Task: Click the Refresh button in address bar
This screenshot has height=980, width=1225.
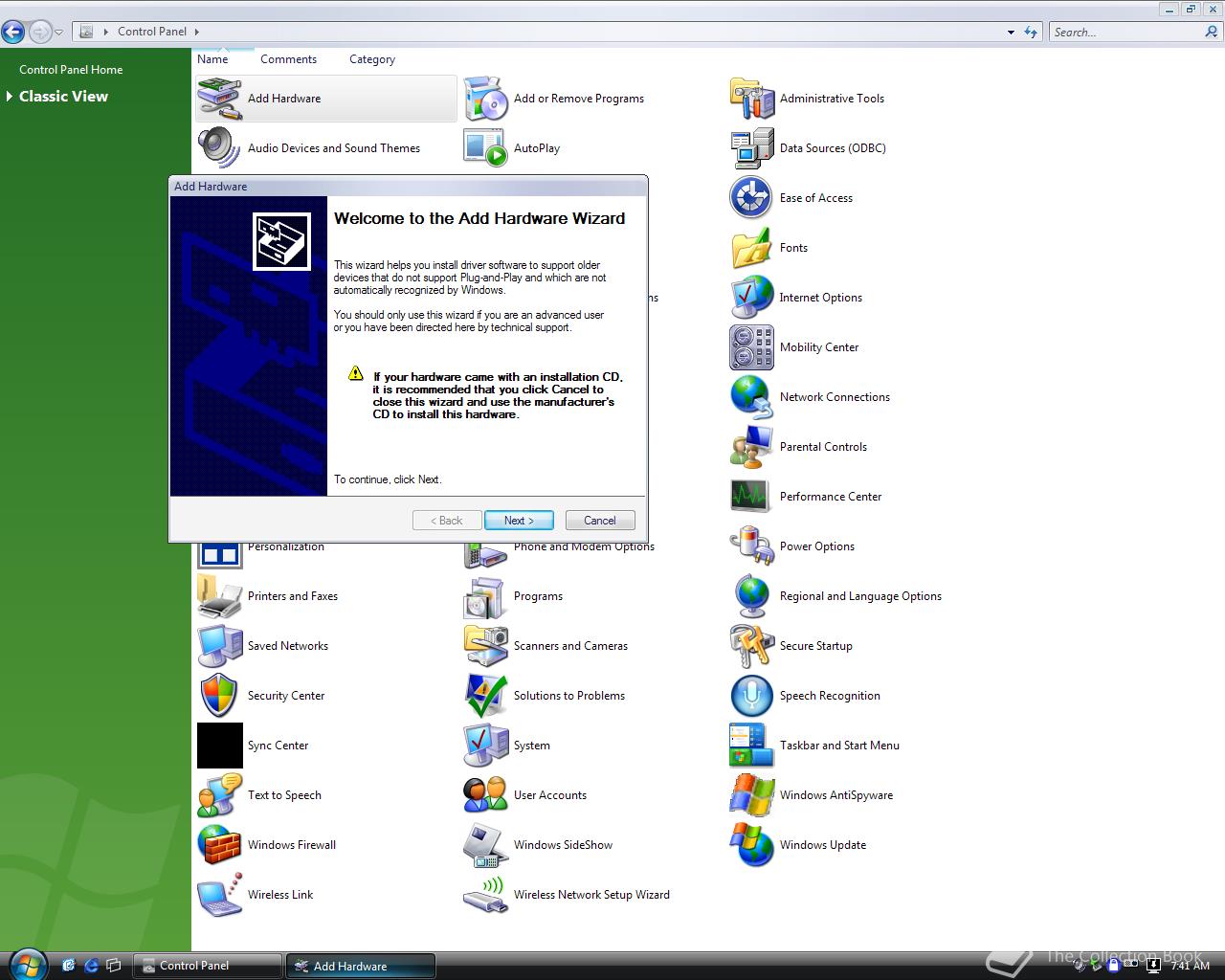Action: coord(1031,32)
